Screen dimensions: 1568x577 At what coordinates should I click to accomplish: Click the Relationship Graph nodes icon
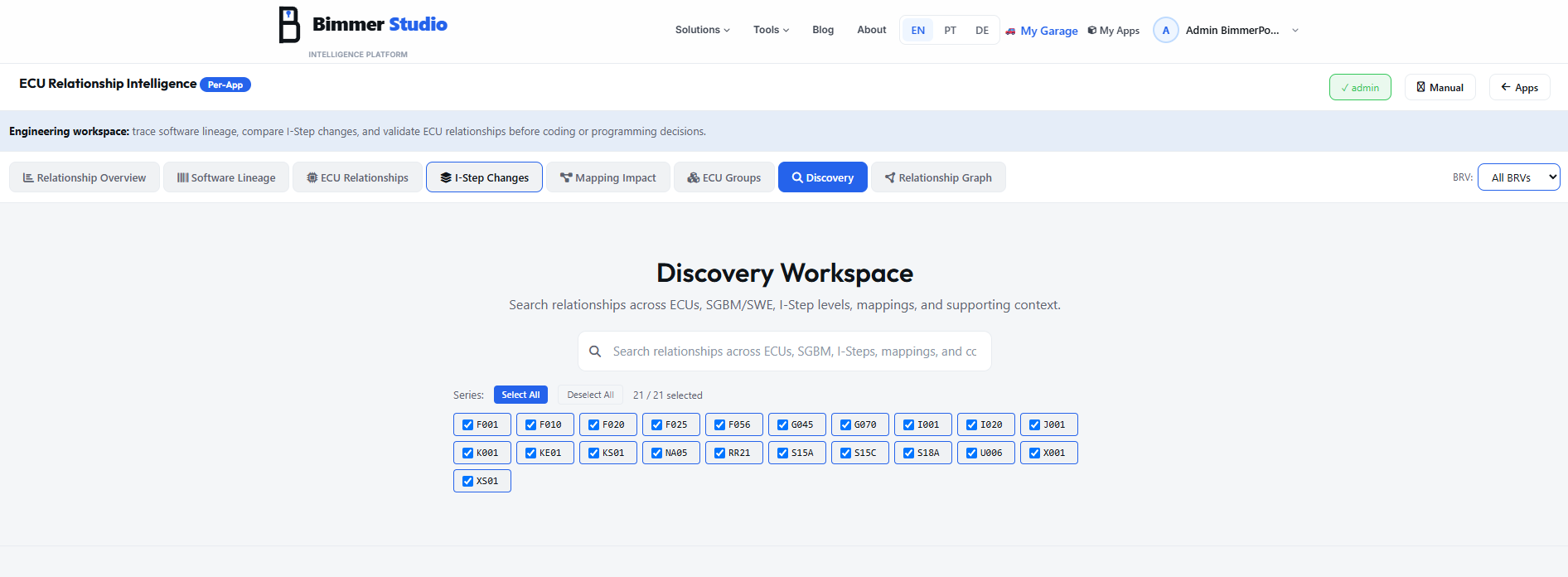pyautogui.click(x=890, y=177)
